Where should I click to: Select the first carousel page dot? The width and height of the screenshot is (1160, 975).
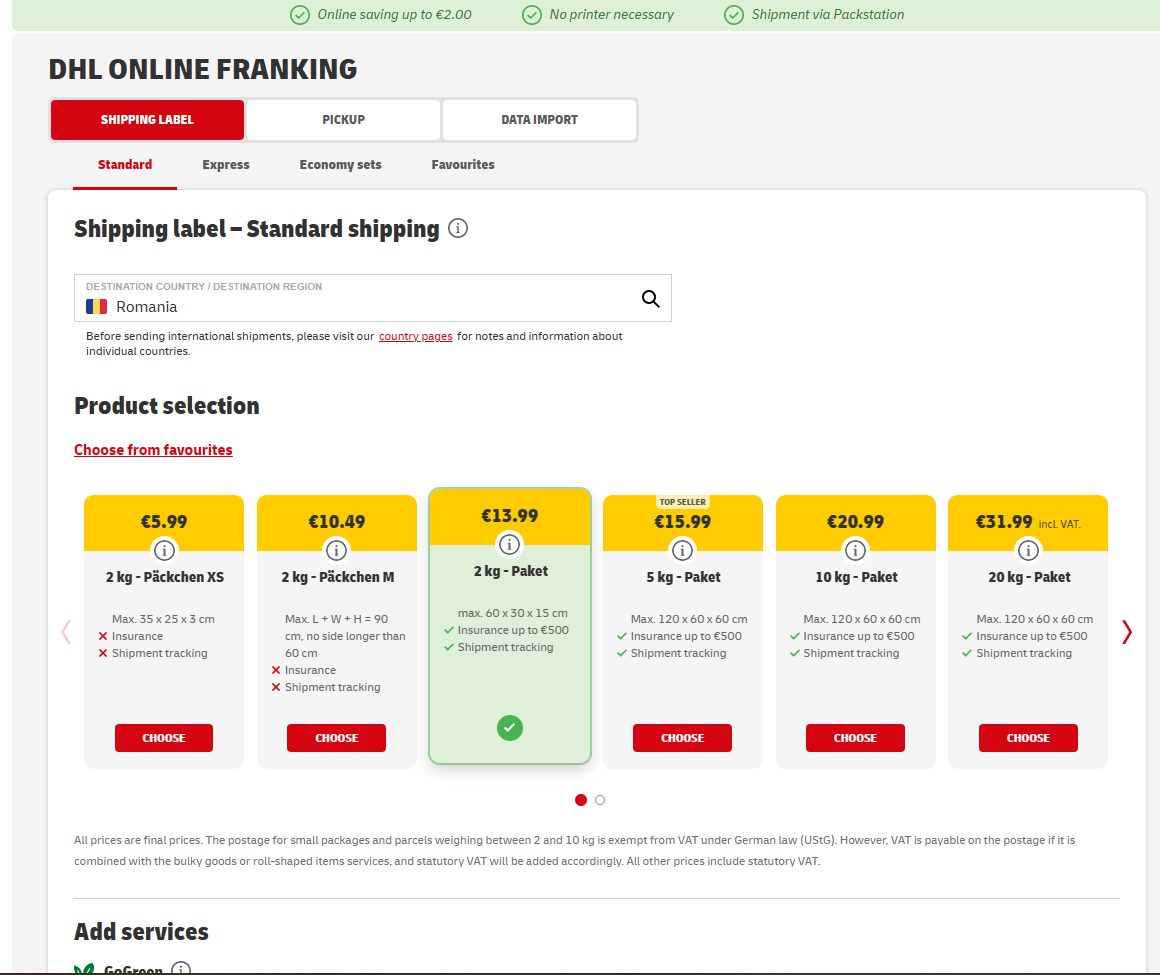pyautogui.click(x=581, y=800)
